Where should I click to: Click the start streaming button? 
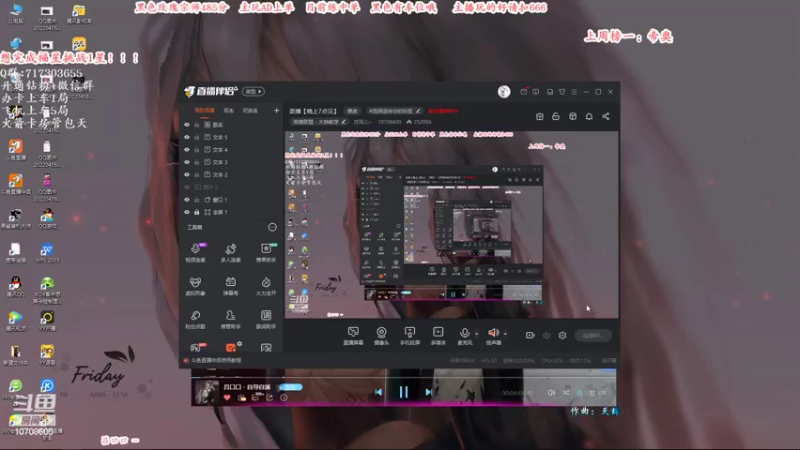click(x=593, y=335)
